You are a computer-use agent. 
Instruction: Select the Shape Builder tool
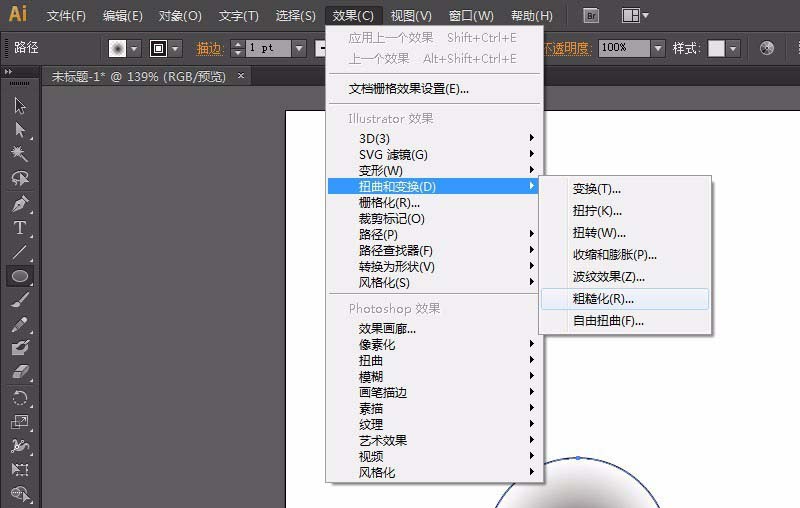[20, 494]
